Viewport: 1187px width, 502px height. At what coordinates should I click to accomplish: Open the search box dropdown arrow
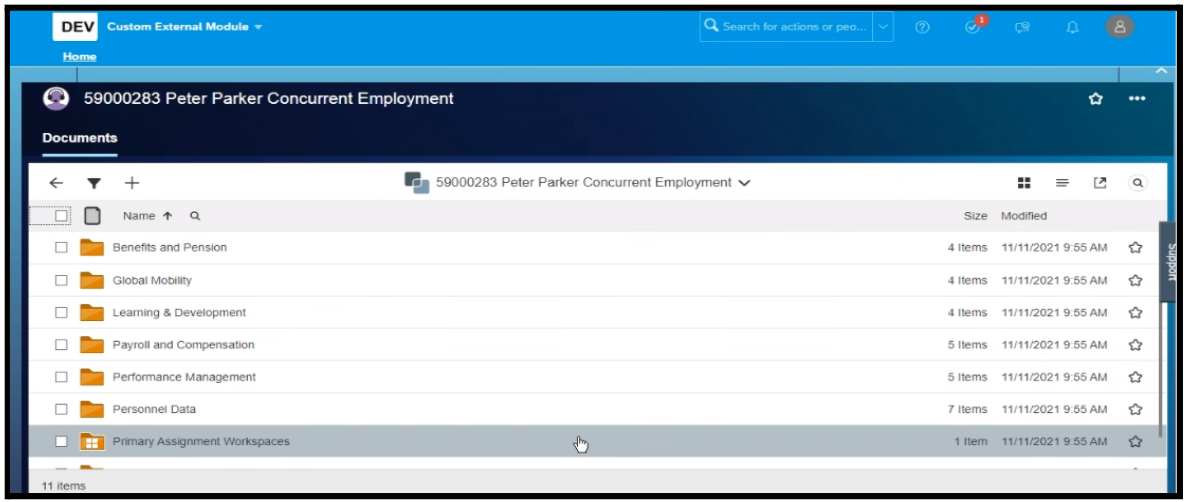(x=884, y=27)
